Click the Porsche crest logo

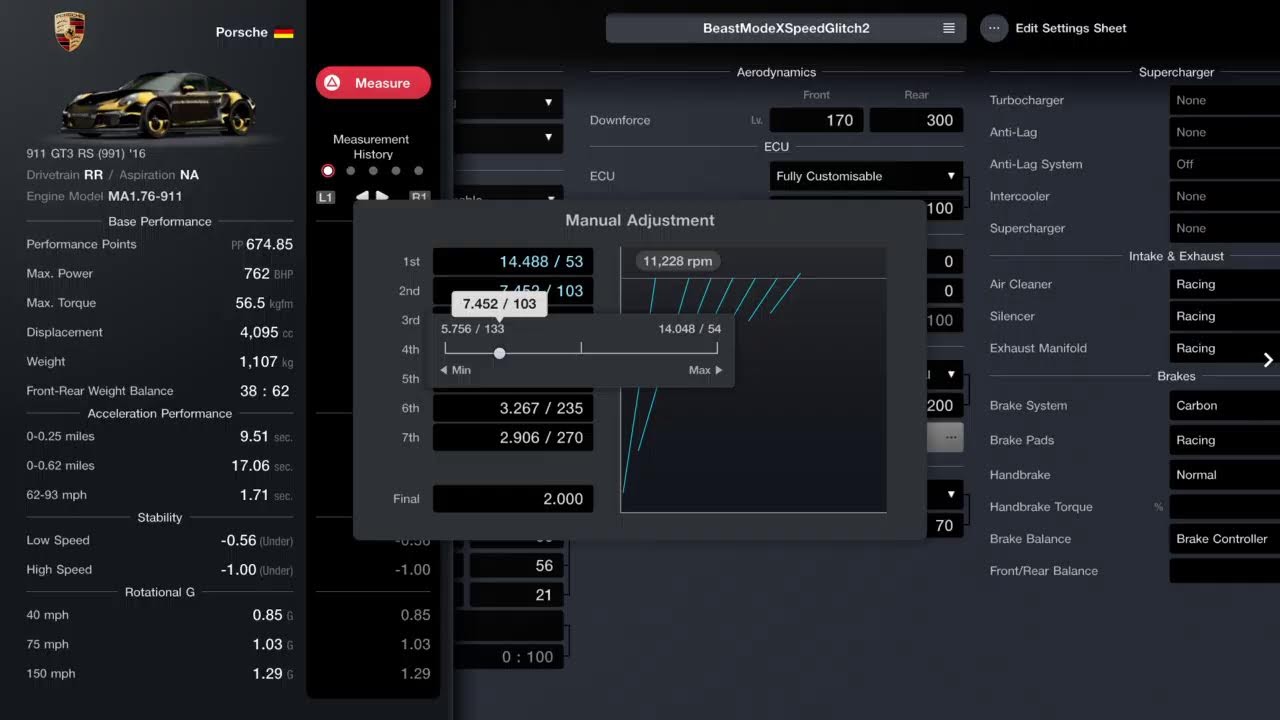point(69,31)
